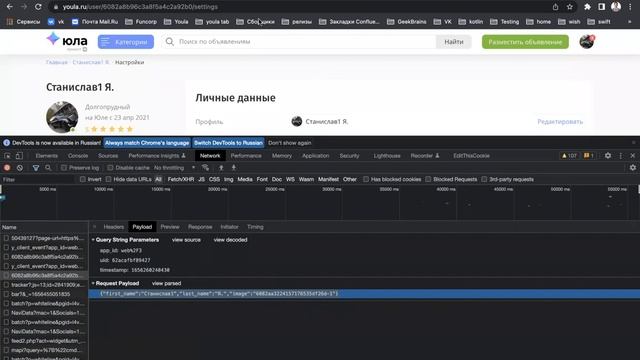Bookmark this page with the star icon
This screenshot has width=640, height=360.
pyautogui.click(x=569, y=7)
